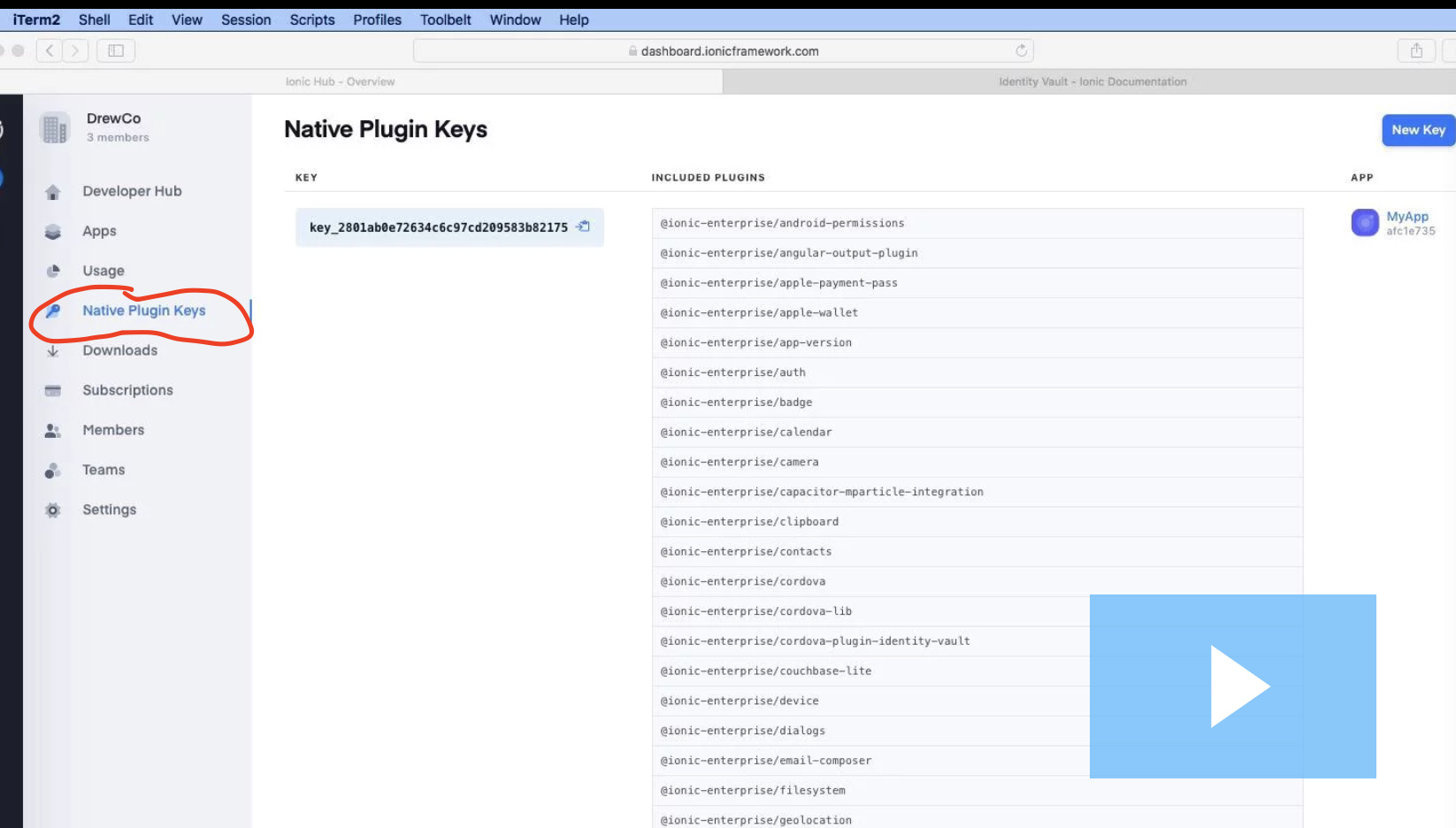Image resolution: width=1456 pixels, height=828 pixels.
Task: Click @ionic-enterprise/auth plugin row
Action: coord(977,372)
